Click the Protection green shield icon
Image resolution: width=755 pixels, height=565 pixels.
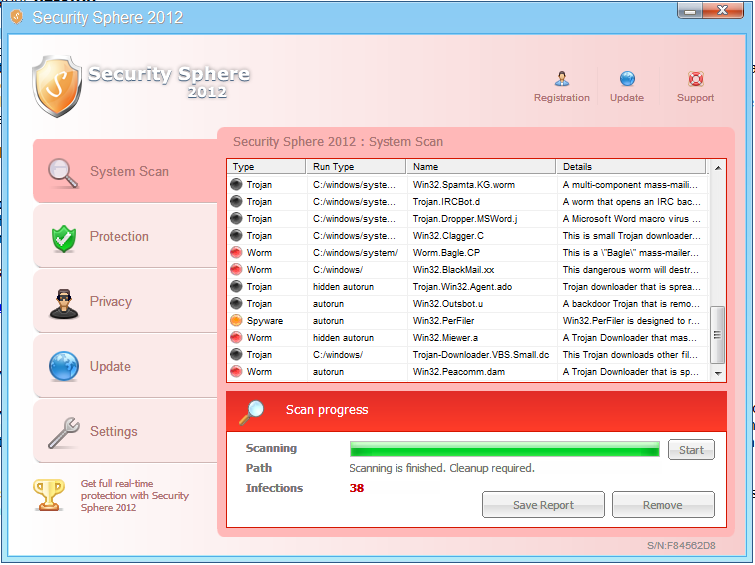coord(64,238)
